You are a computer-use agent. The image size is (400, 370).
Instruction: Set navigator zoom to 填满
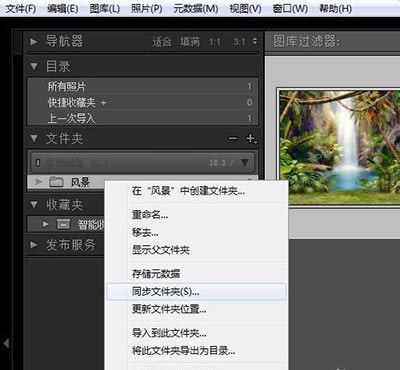coord(190,42)
